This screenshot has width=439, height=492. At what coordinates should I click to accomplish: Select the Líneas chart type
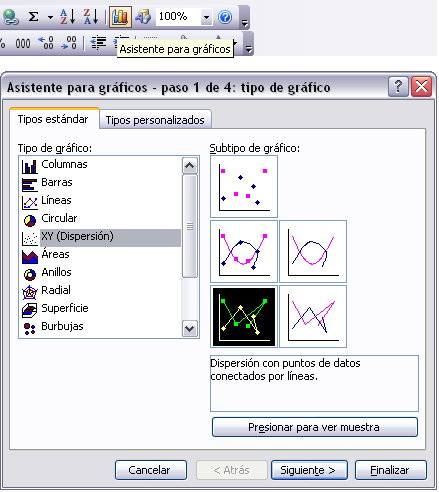100,200
